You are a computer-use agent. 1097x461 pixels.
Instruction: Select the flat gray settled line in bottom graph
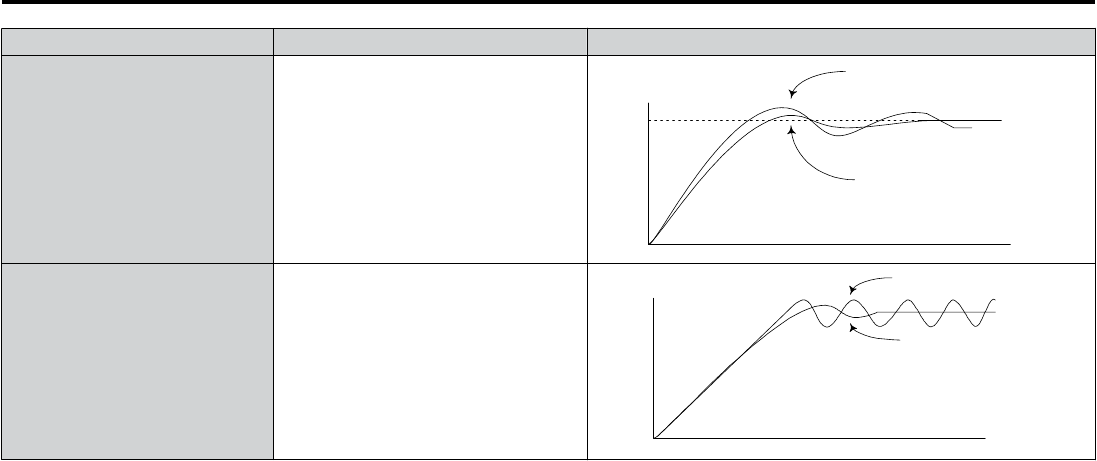coord(936,312)
